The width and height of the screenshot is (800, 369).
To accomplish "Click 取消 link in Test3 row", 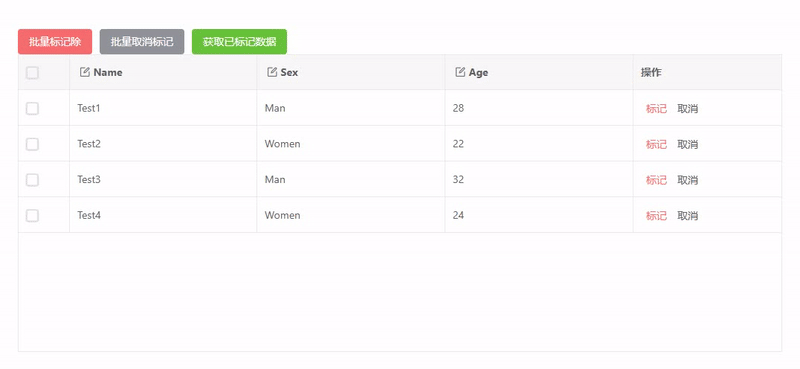I will (688, 180).
